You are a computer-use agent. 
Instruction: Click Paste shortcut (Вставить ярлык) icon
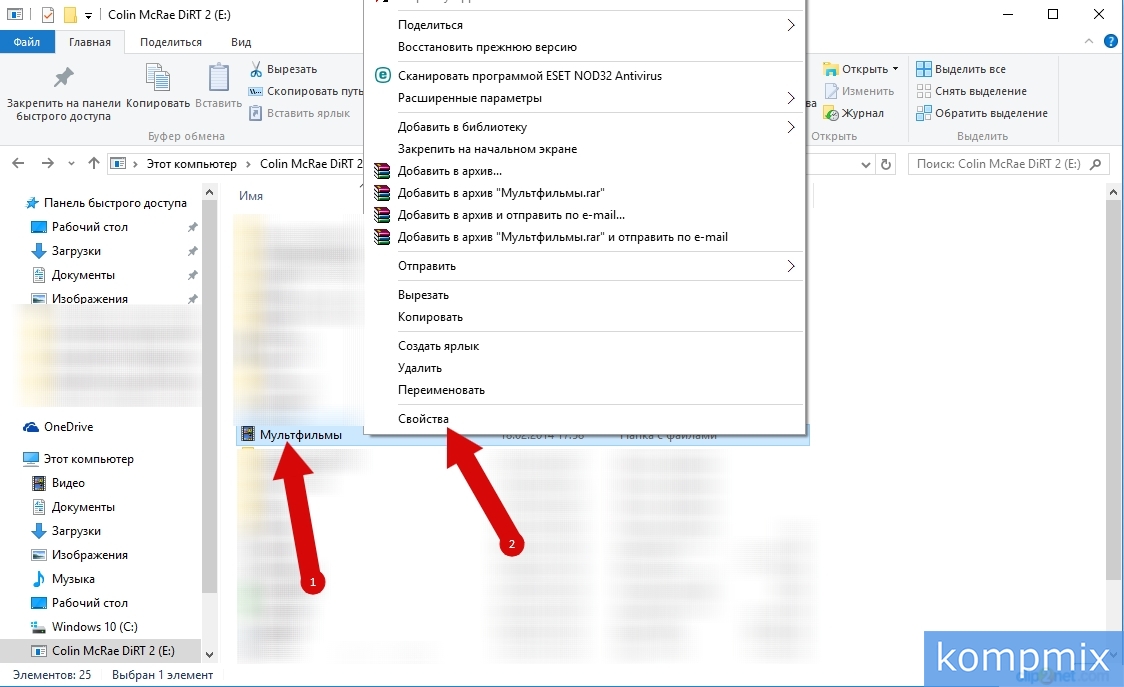click(x=255, y=113)
